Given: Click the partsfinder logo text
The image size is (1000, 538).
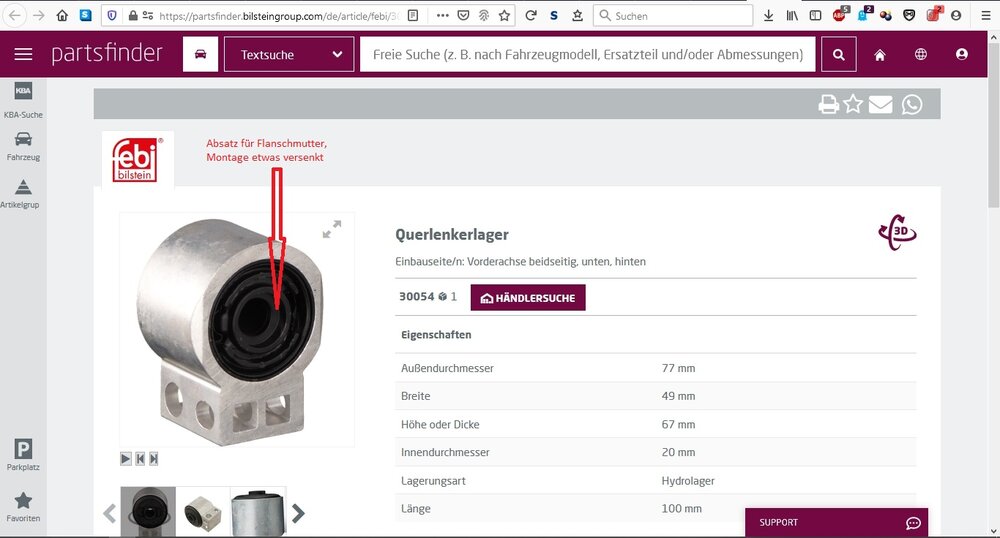Looking at the screenshot, I should coord(107,54).
